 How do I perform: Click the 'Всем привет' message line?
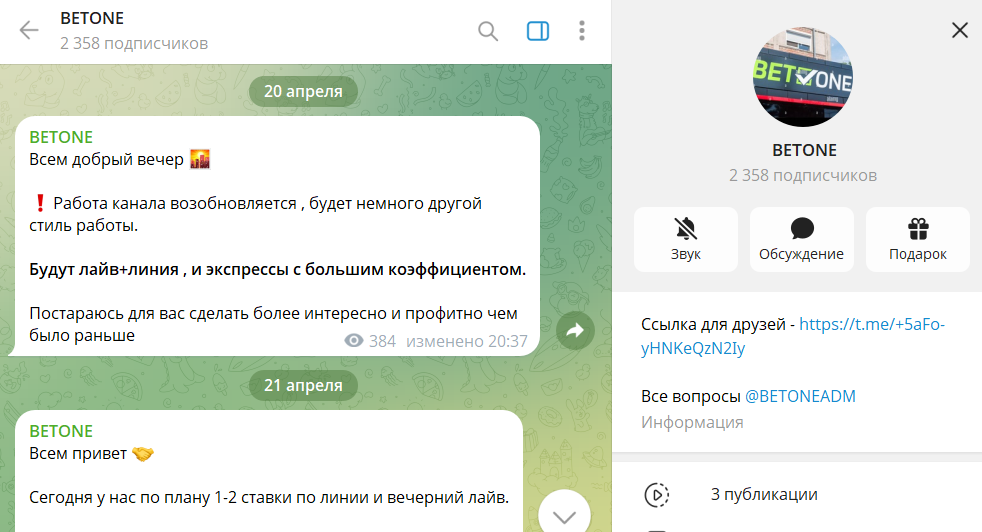coord(91,454)
